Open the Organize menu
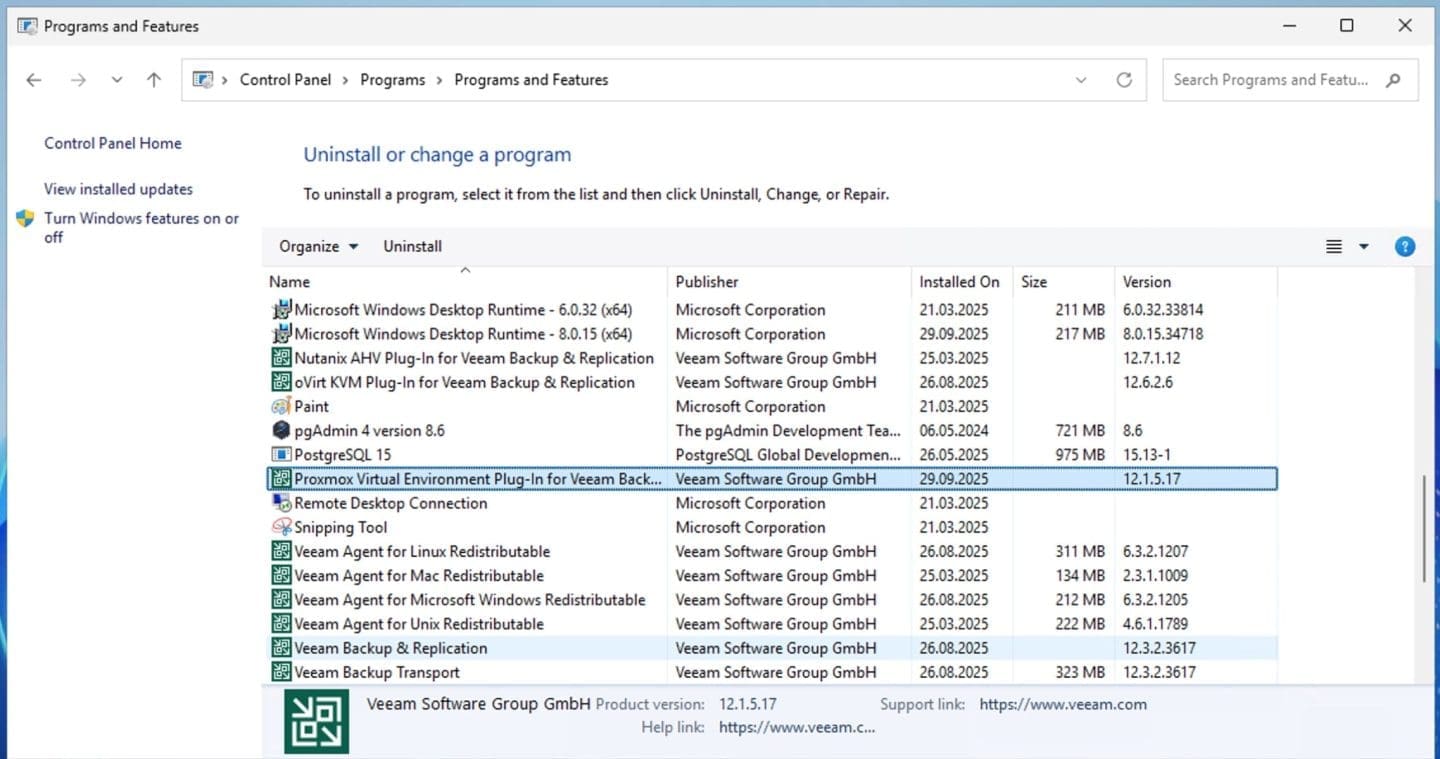Screen dimensions: 1440x759 point(318,246)
